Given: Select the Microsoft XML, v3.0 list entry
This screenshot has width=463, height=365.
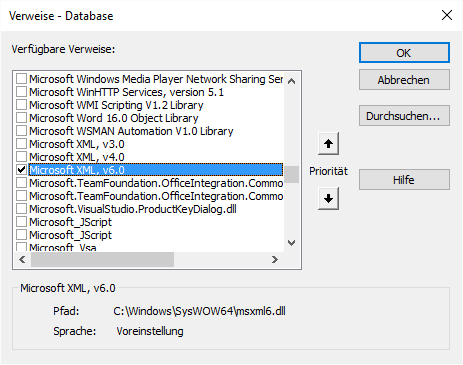Looking at the screenshot, I should [x=77, y=144].
